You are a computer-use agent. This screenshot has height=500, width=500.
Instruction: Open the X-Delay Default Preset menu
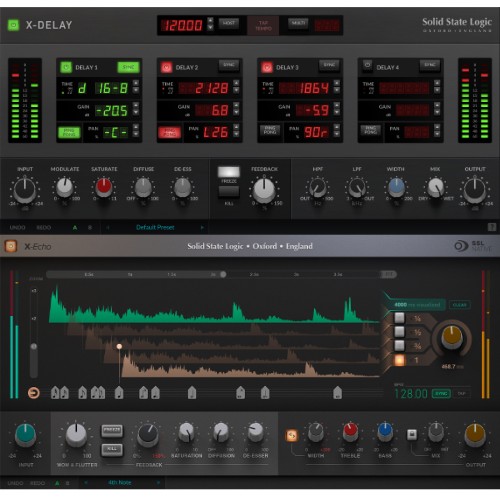[x=155, y=227]
